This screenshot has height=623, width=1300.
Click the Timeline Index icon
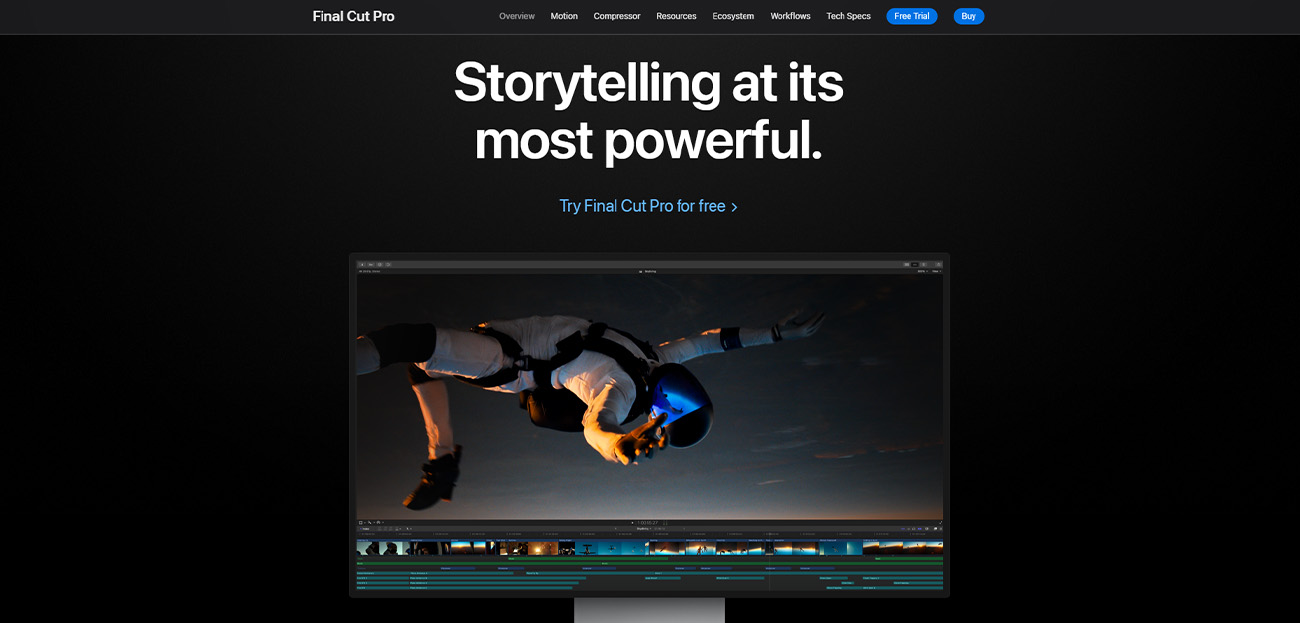pos(361,522)
